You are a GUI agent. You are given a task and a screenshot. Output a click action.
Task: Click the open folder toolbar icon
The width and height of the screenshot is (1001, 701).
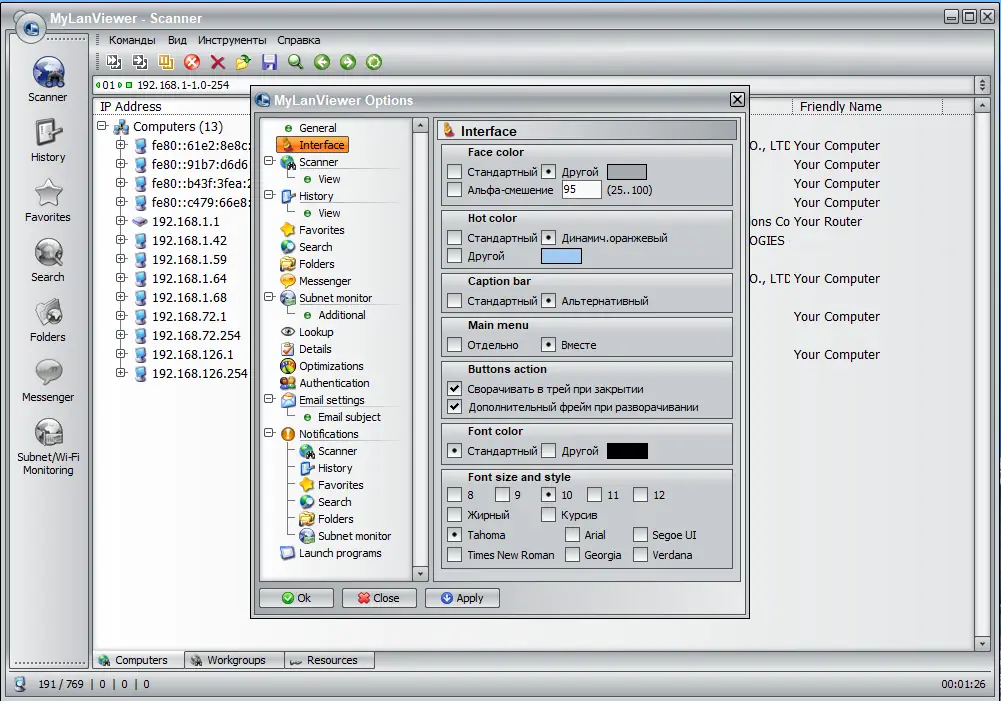click(x=243, y=62)
